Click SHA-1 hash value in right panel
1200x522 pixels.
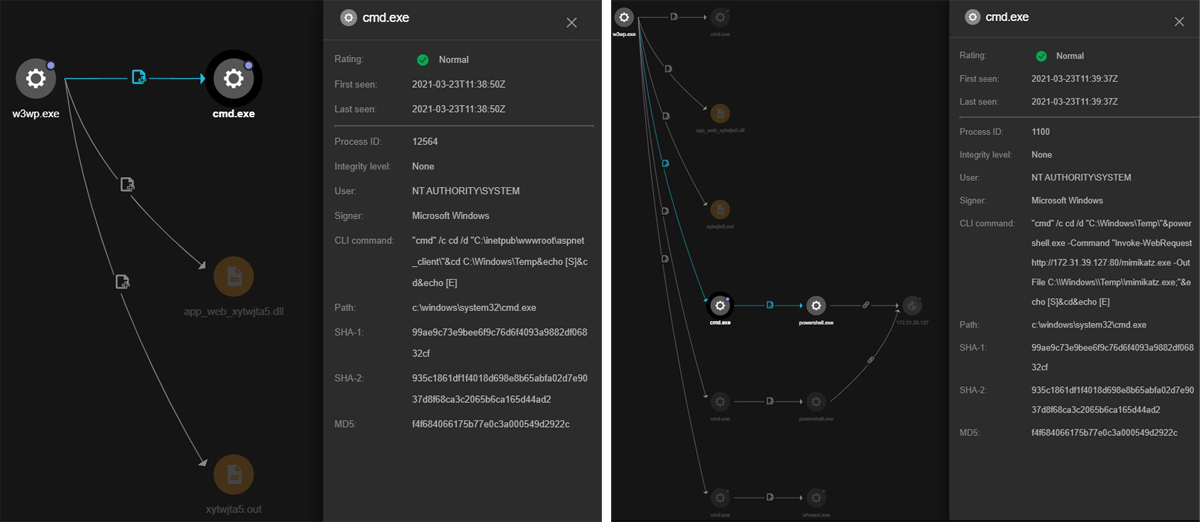coord(1112,357)
